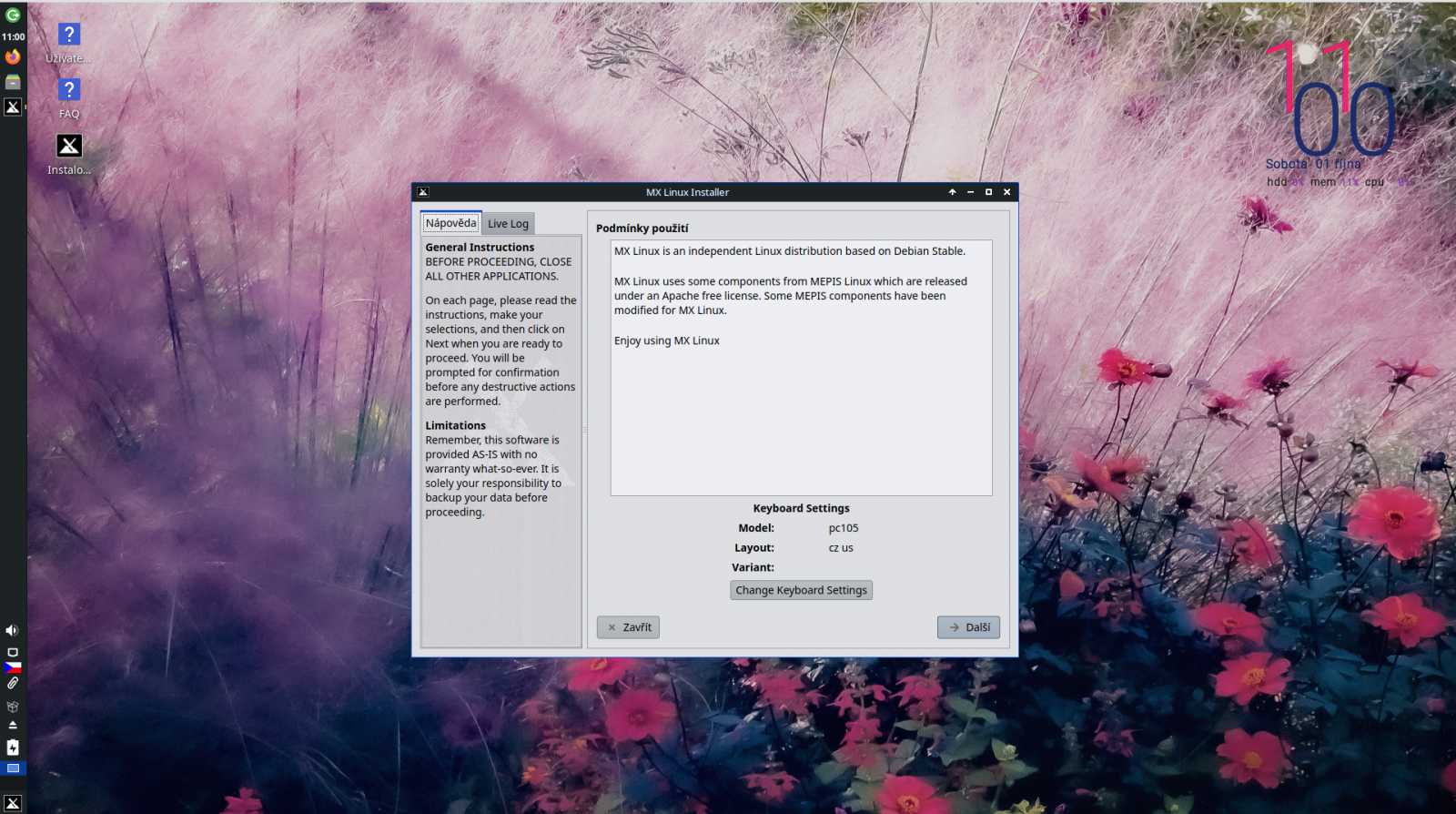The image size is (1456, 814).
Task: Click the keep-above arrow in installer title bar
Action: [x=953, y=192]
